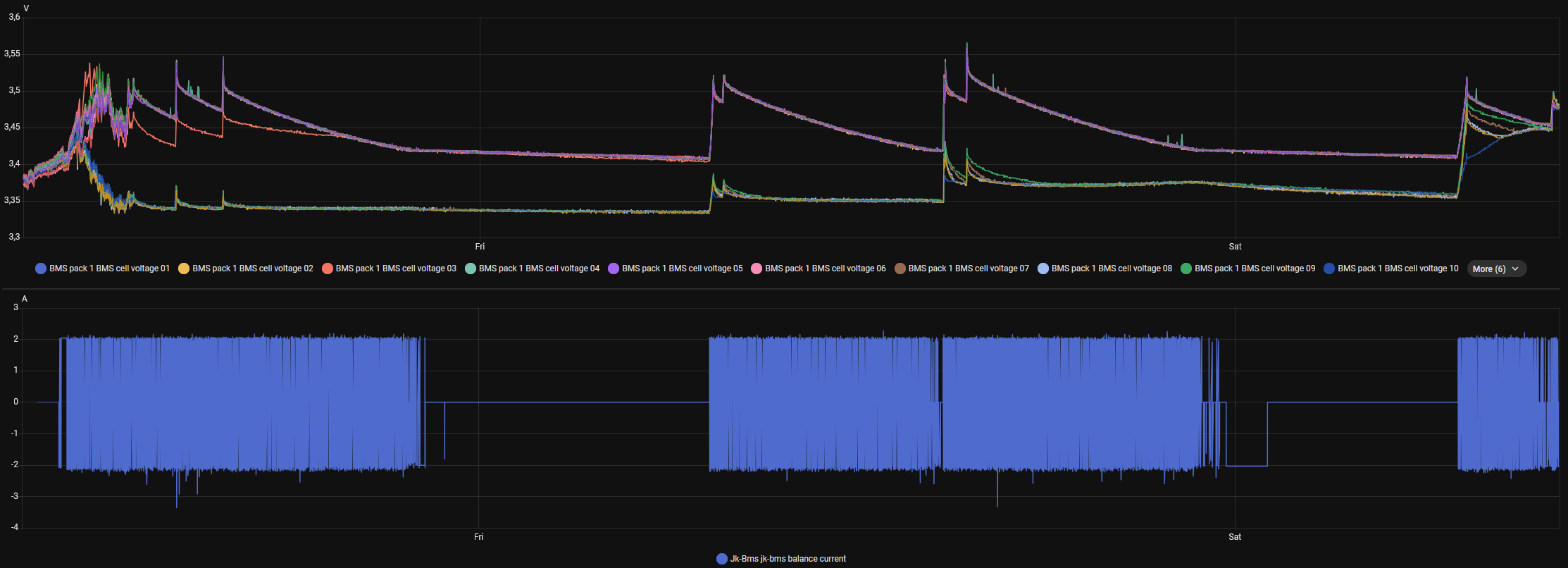This screenshot has height=568, width=1568.
Task: Click the V unit label above the voltage axis
Action: pyautogui.click(x=26, y=8)
